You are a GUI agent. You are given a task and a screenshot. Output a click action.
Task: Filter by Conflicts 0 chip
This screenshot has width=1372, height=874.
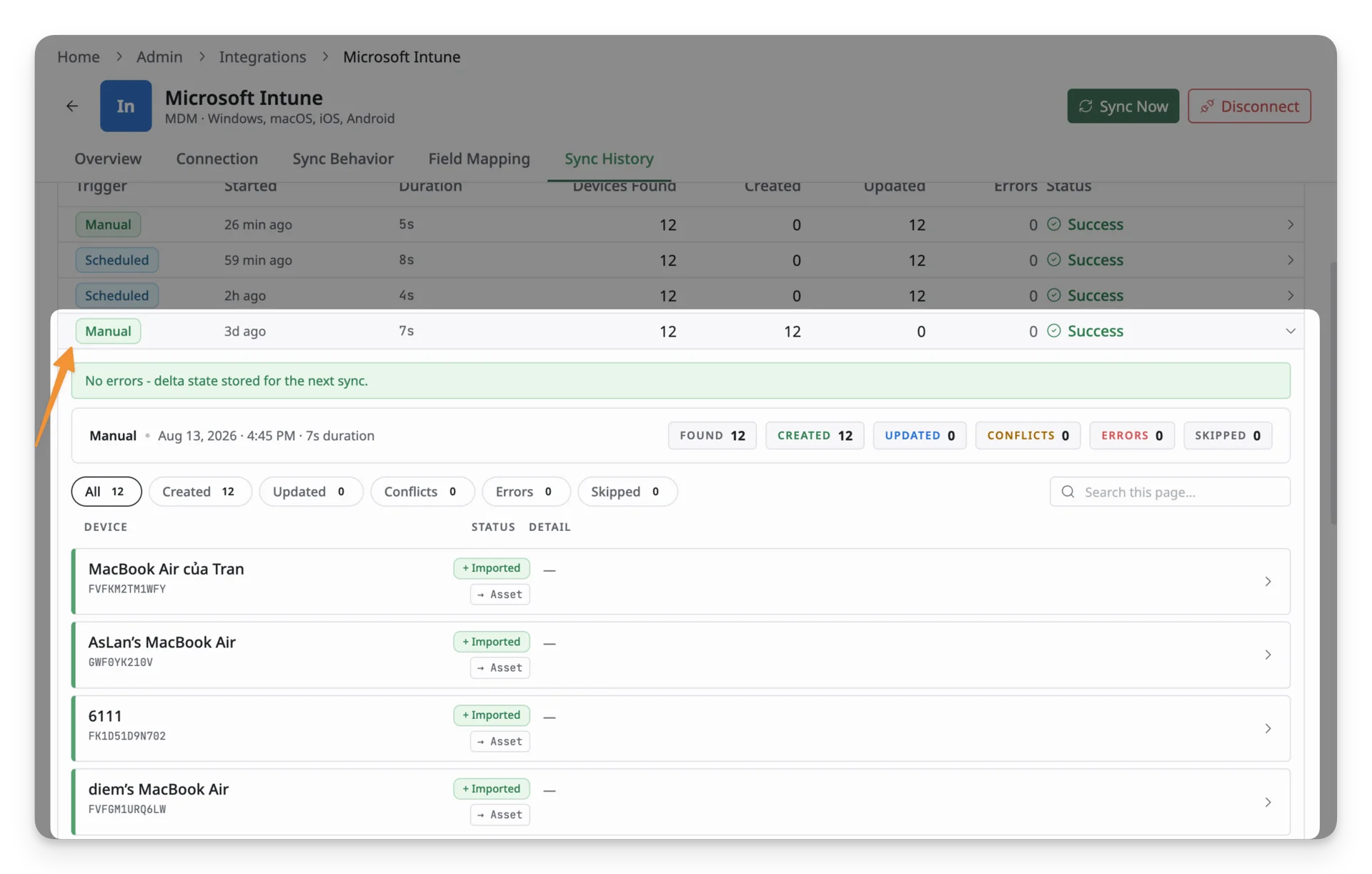pyautogui.click(x=422, y=492)
